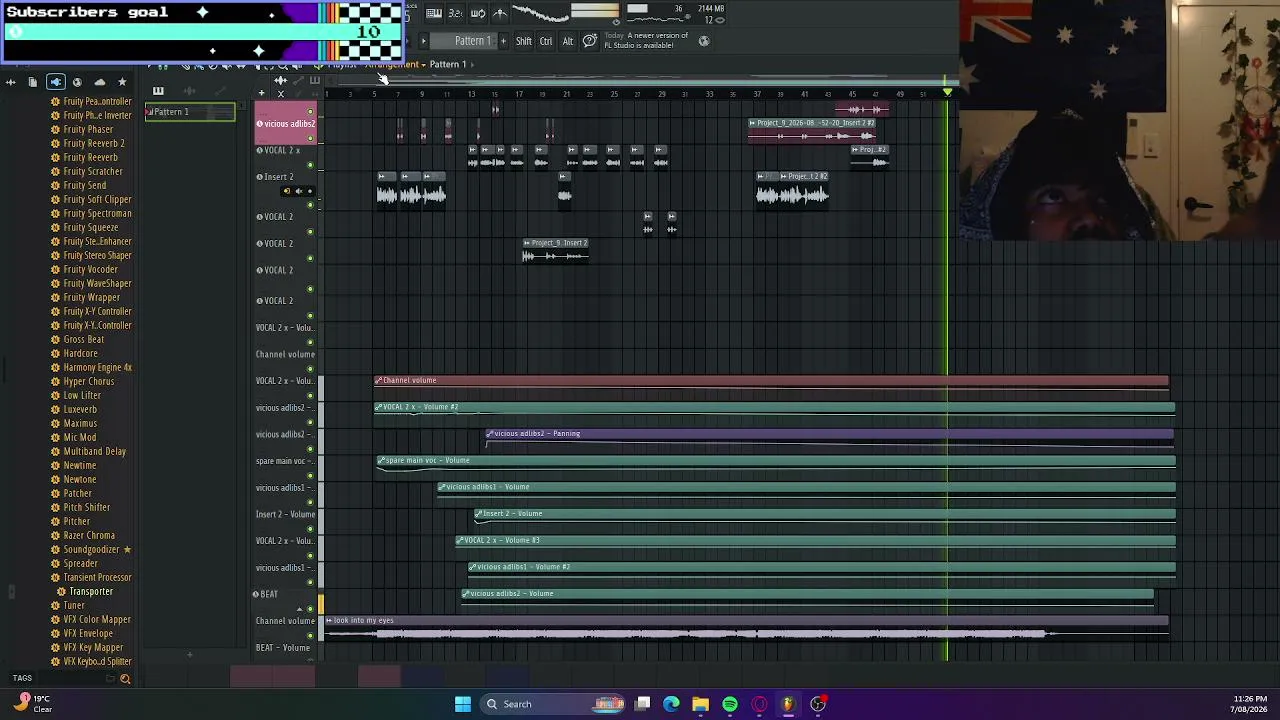Click the globe news icon in toolbar

pyautogui.click(x=704, y=41)
